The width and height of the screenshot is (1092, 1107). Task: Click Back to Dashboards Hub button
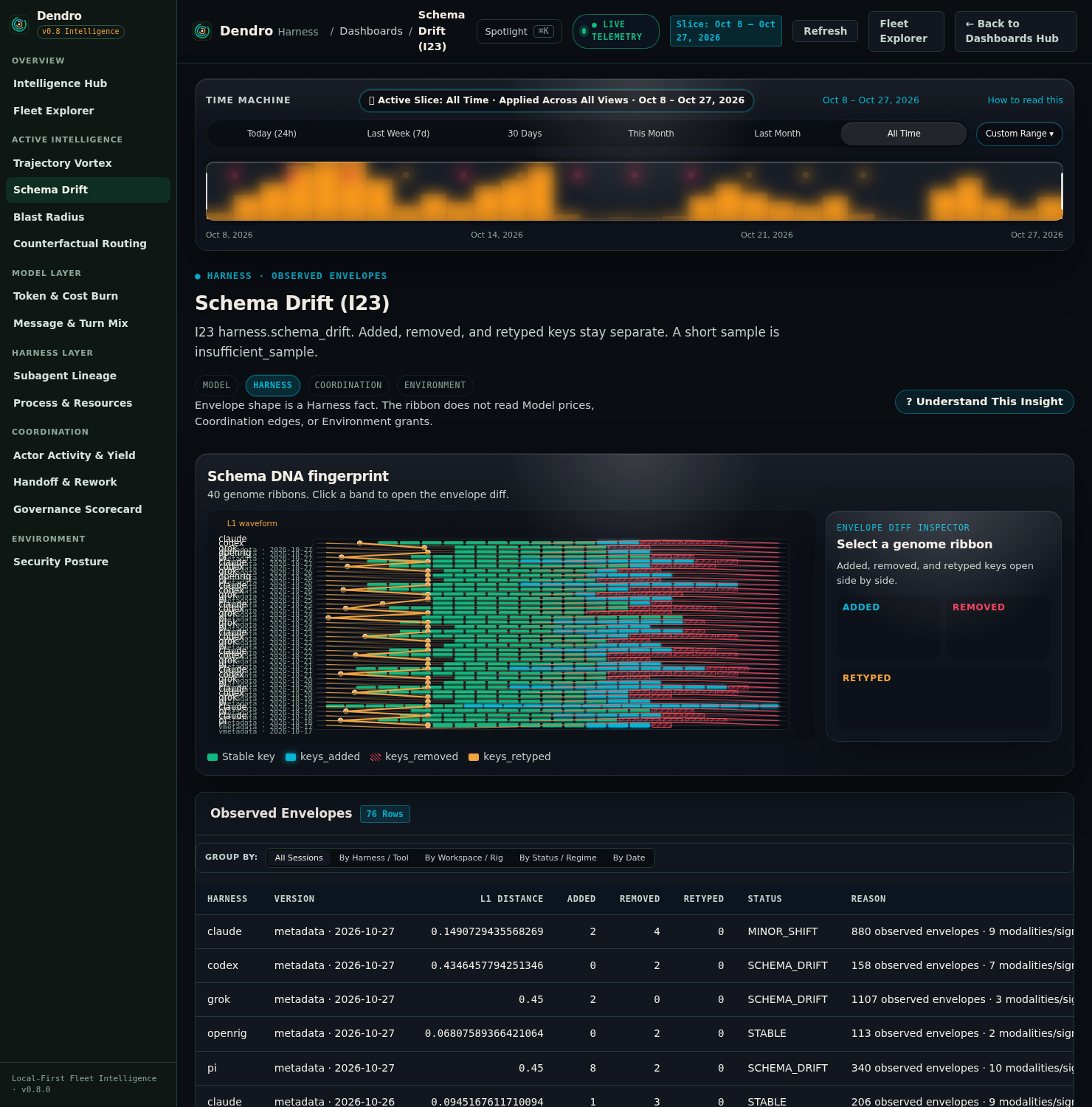(1016, 31)
